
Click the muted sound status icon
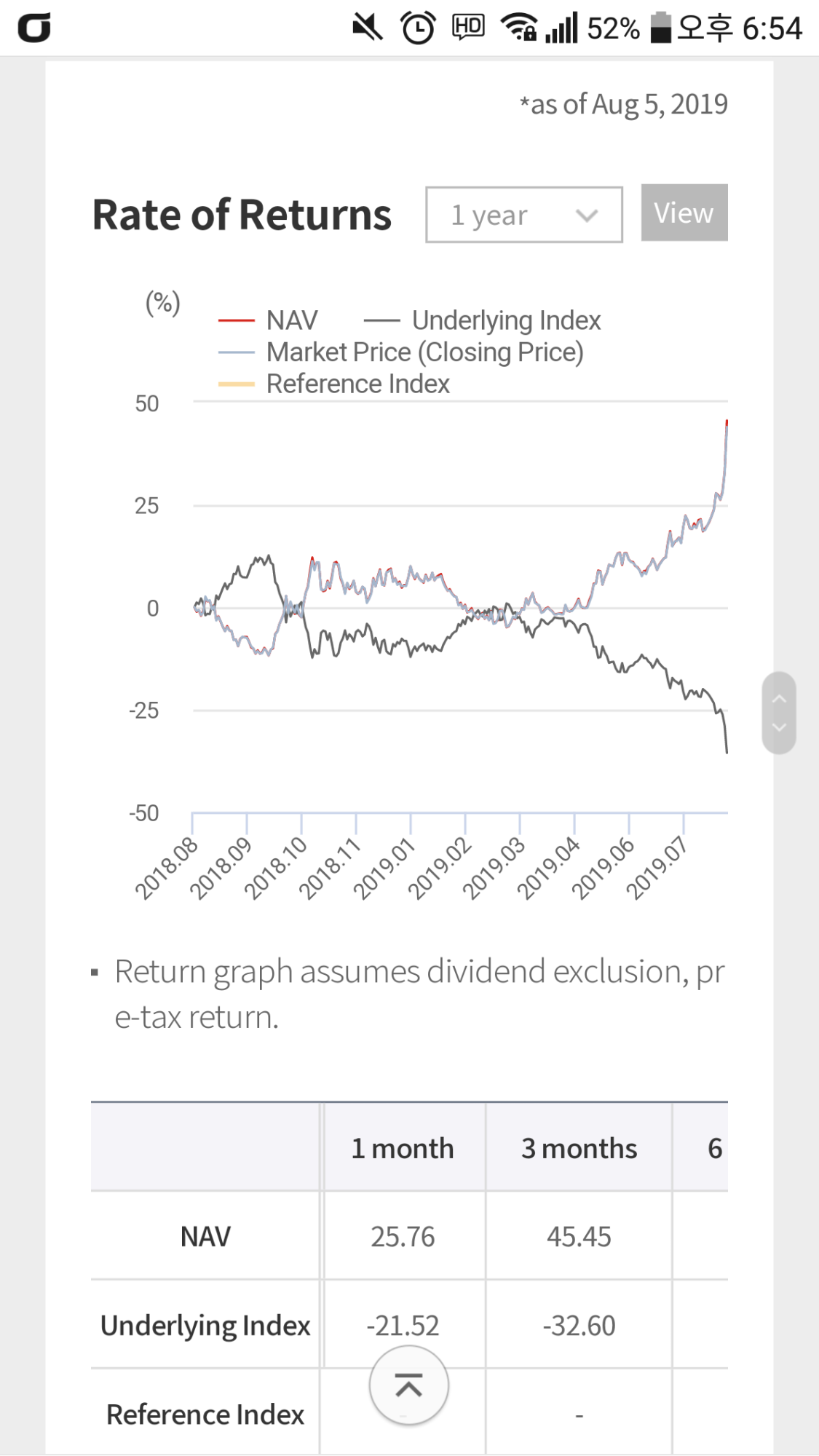coord(368,28)
